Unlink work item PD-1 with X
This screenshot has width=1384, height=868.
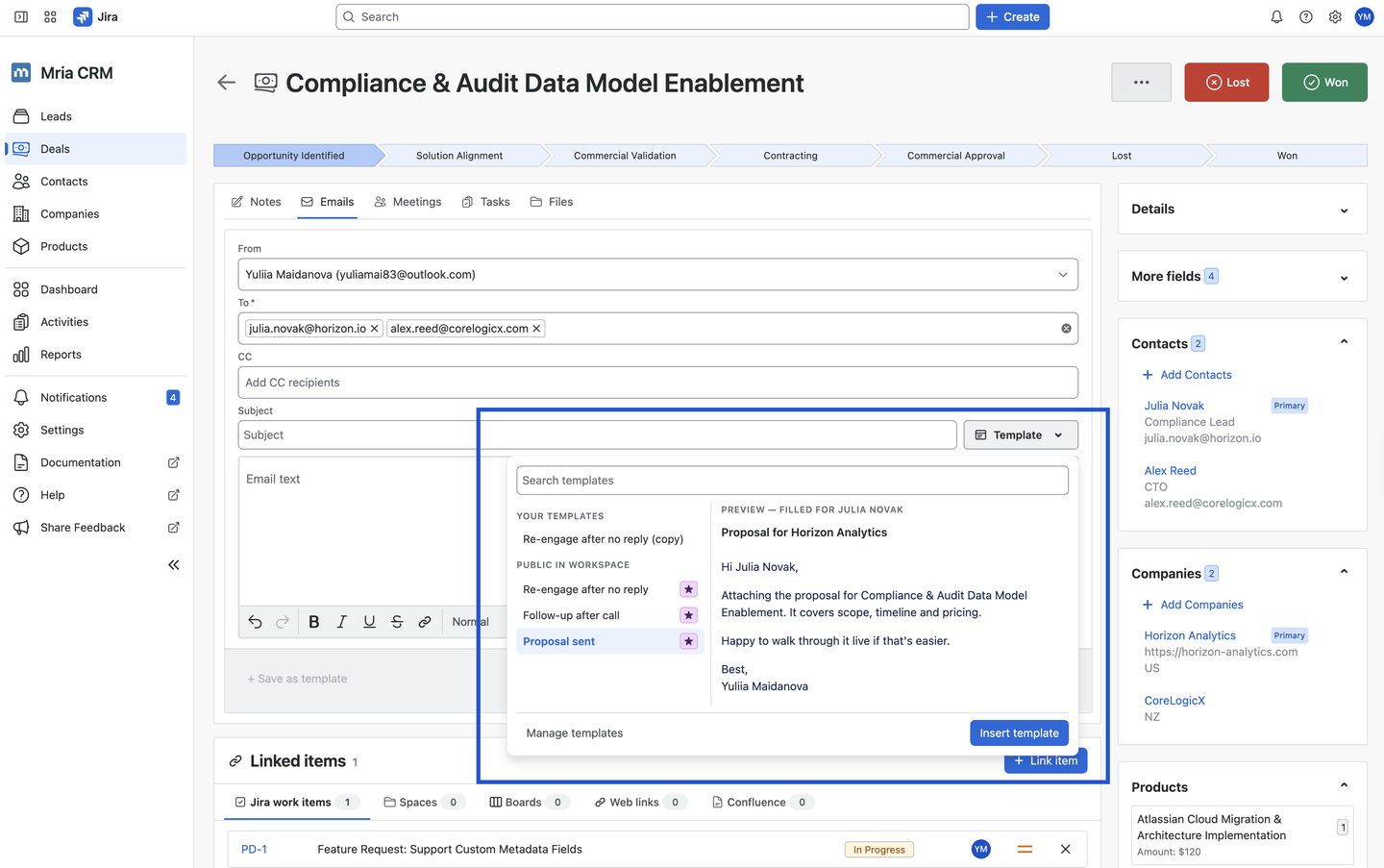1065,849
